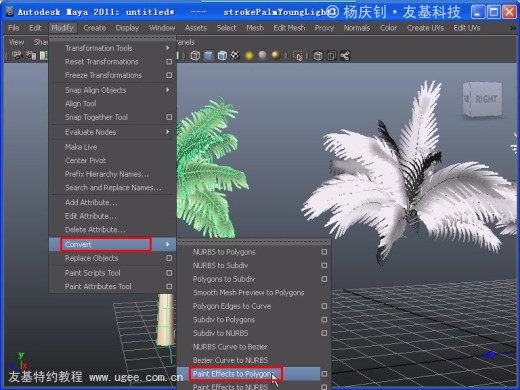
Task: Choose Search and Replace Names entry
Action: click(113, 188)
